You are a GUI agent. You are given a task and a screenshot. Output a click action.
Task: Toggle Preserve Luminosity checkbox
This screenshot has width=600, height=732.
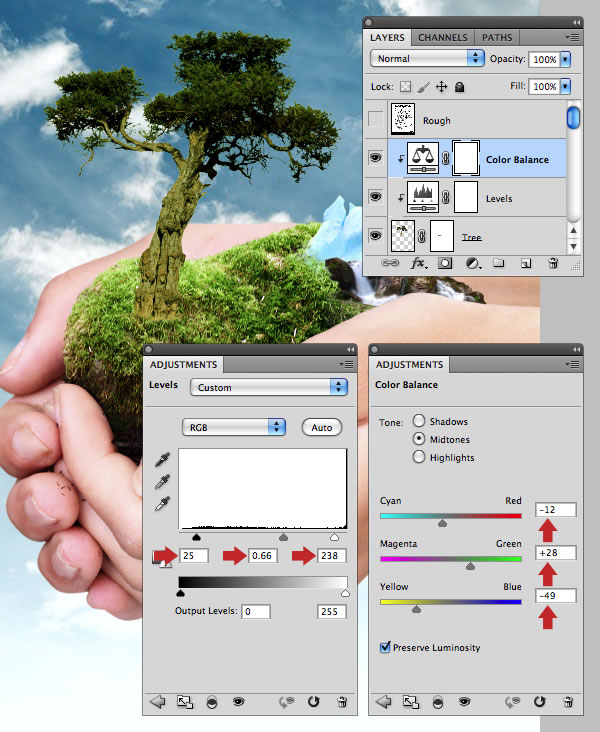[x=385, y=647]
